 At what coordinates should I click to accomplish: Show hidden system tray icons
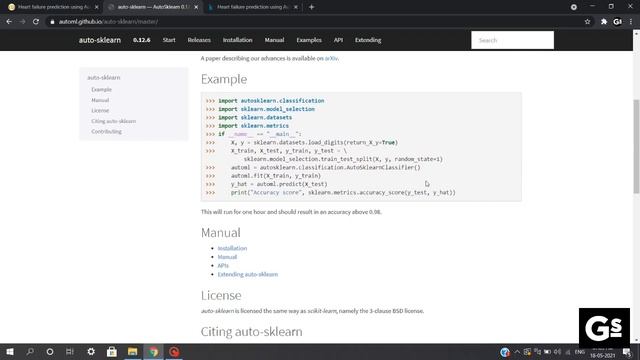(517, 352)
